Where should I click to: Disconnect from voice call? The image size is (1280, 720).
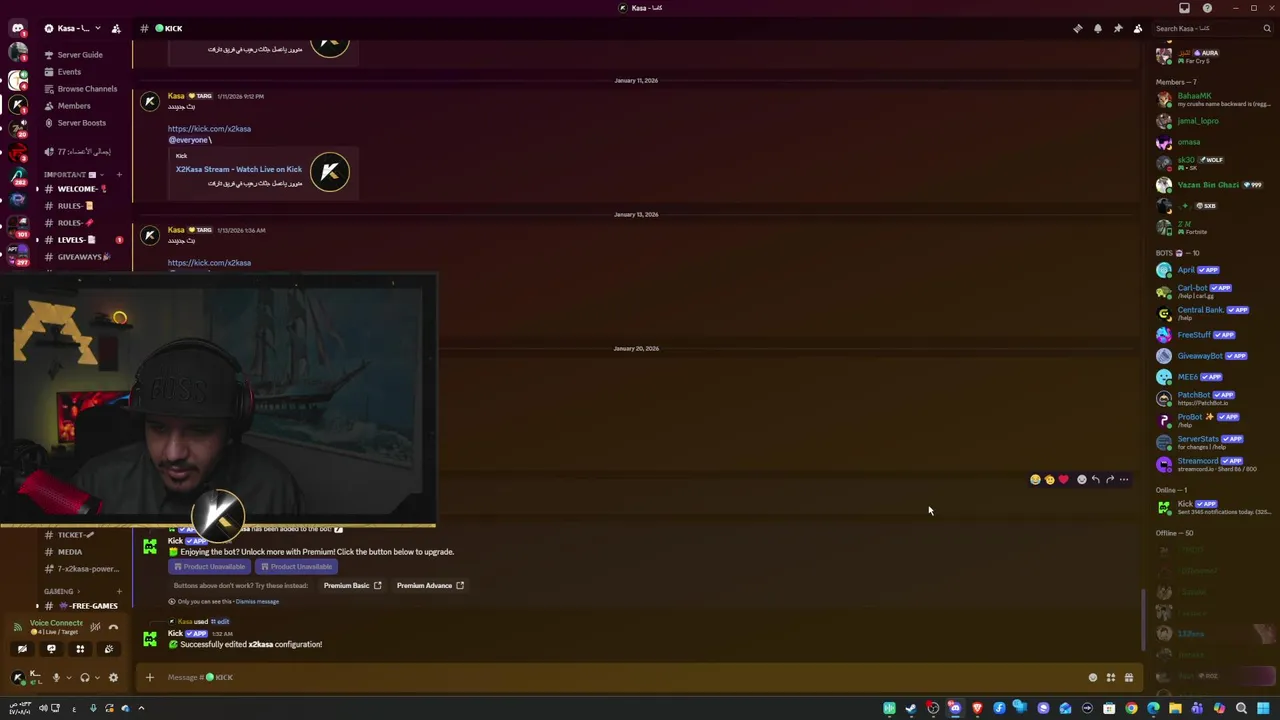113,627
